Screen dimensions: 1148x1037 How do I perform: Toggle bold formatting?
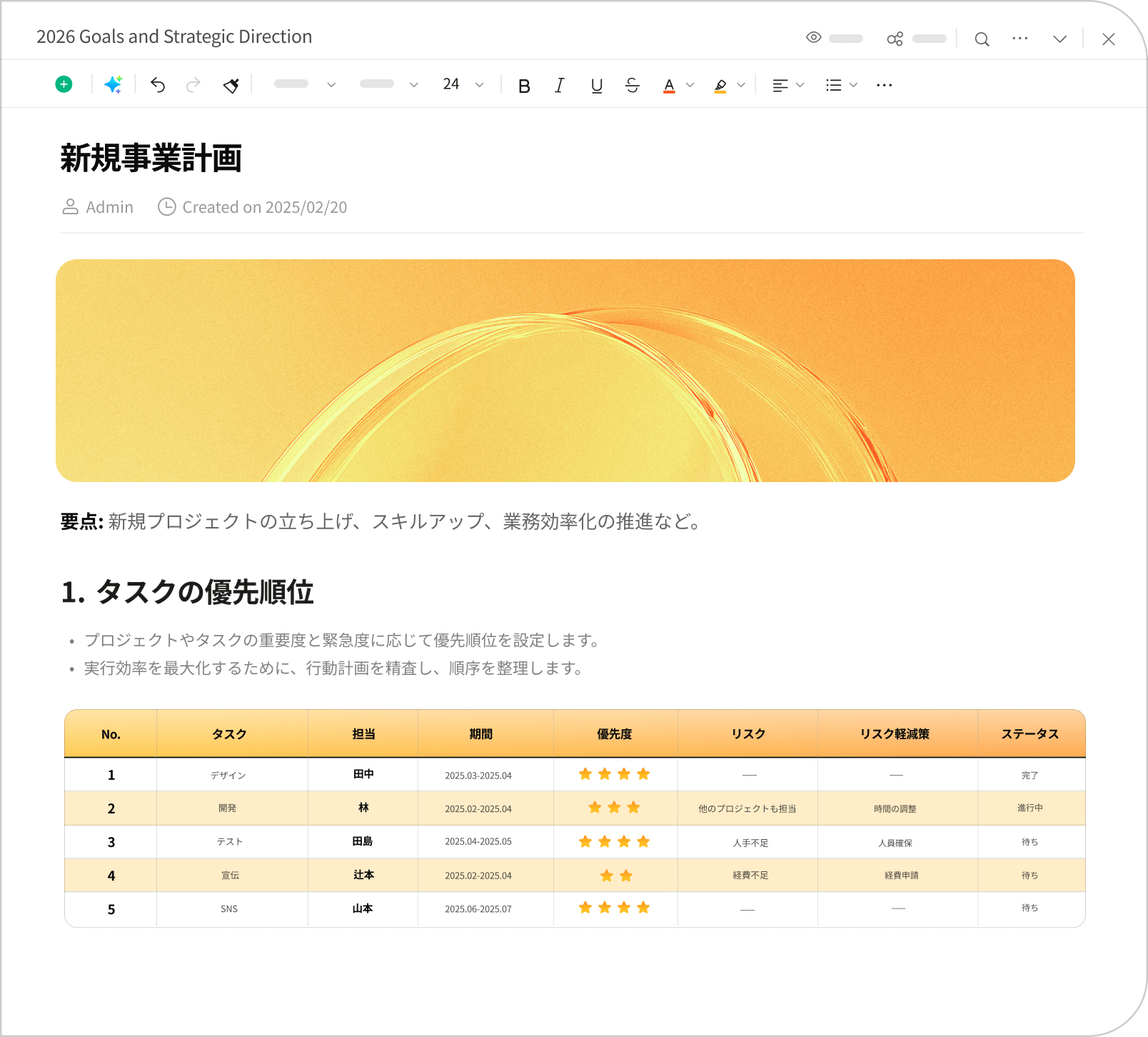pos(524,86)
